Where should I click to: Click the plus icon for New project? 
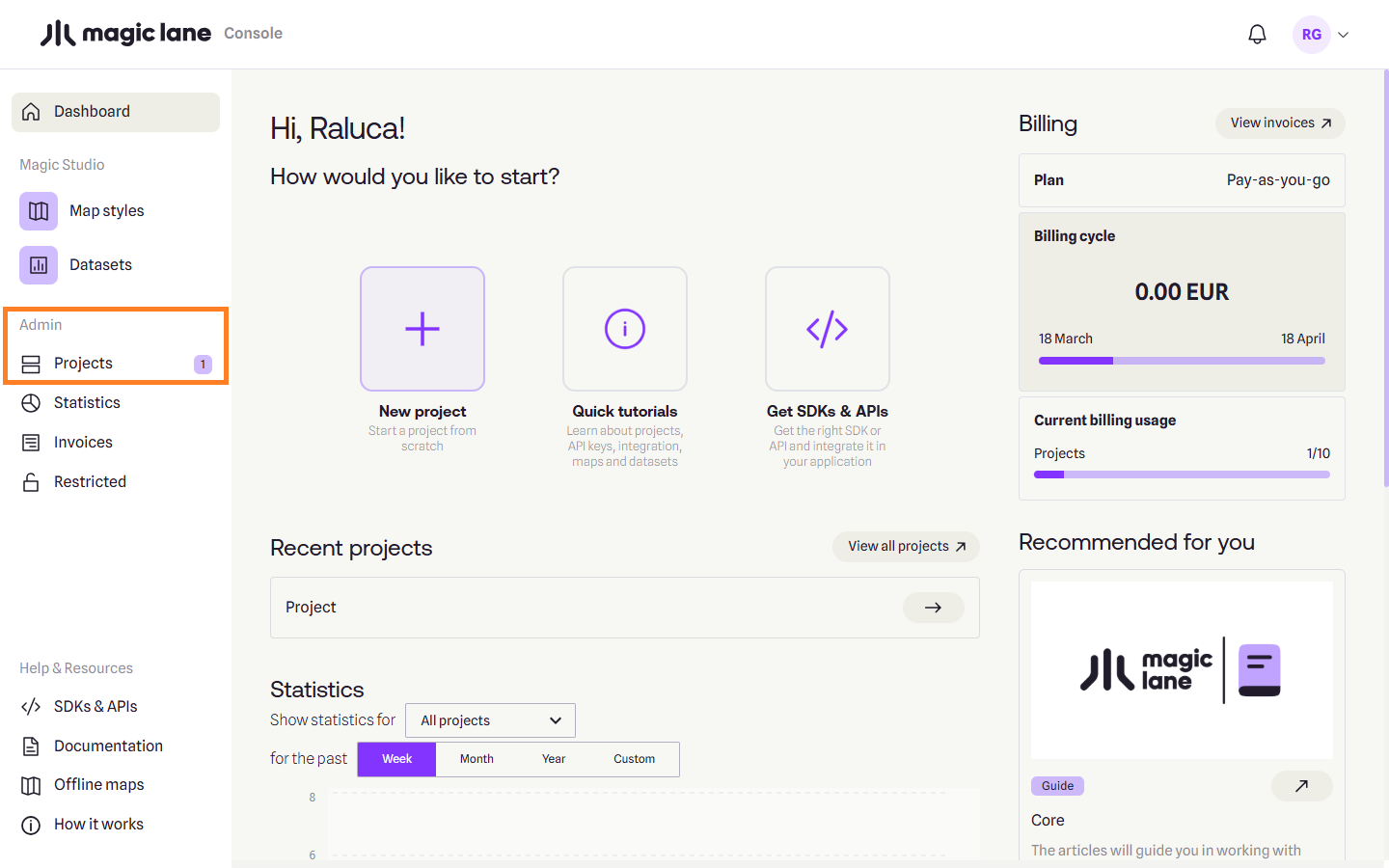tap(422, 329)
